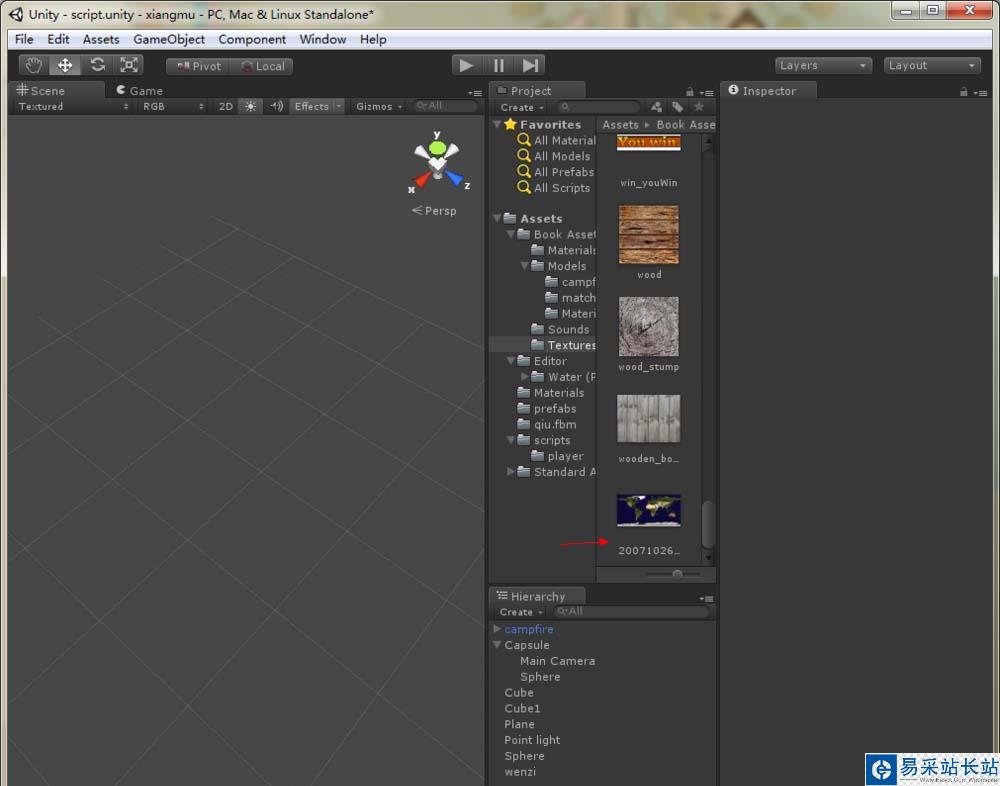Open the Window menu
The image size is (1000, 786).
pos(323,40)
